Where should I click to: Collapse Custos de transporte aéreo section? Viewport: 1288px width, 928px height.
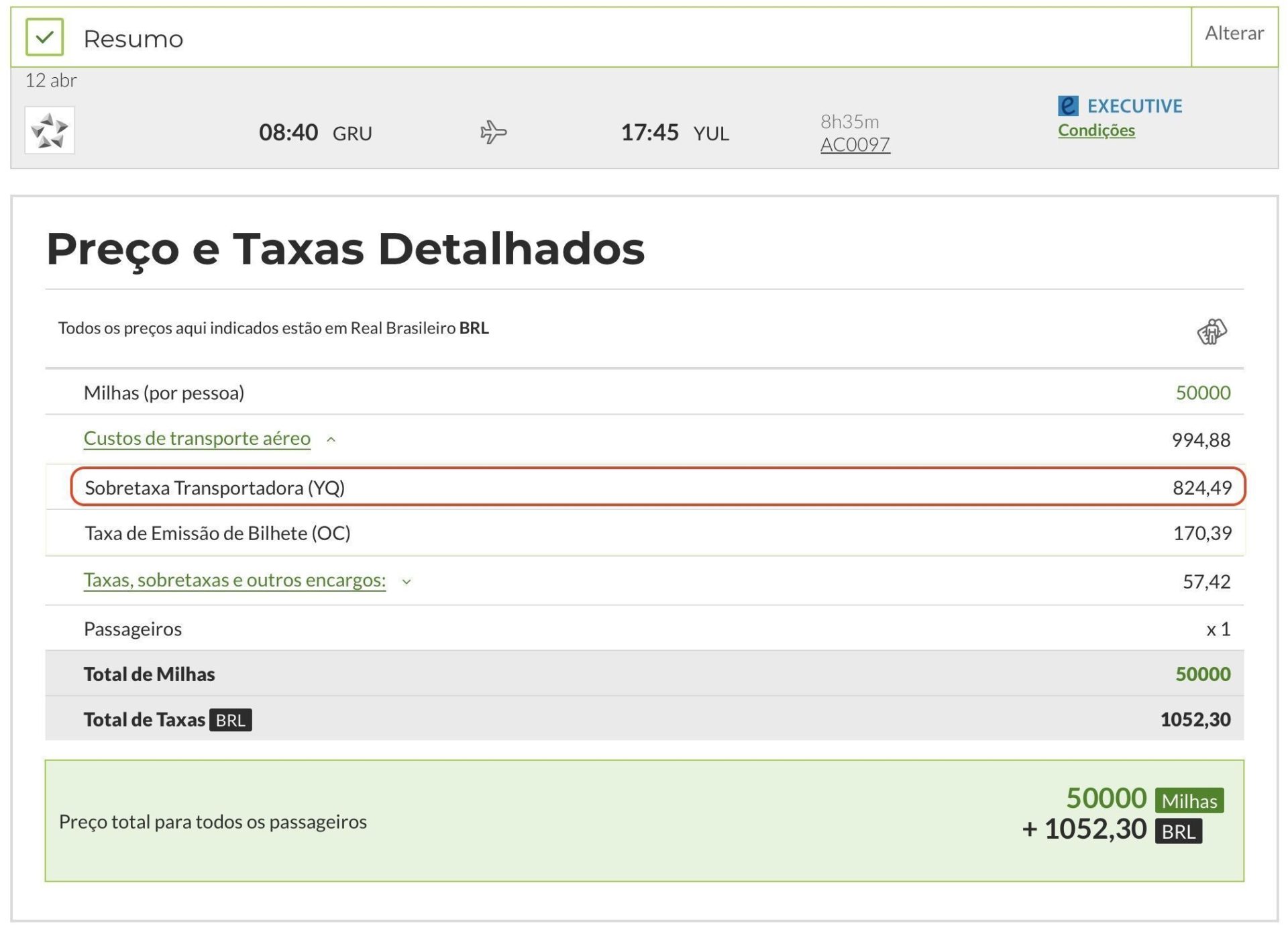click(x=197, y=438)
